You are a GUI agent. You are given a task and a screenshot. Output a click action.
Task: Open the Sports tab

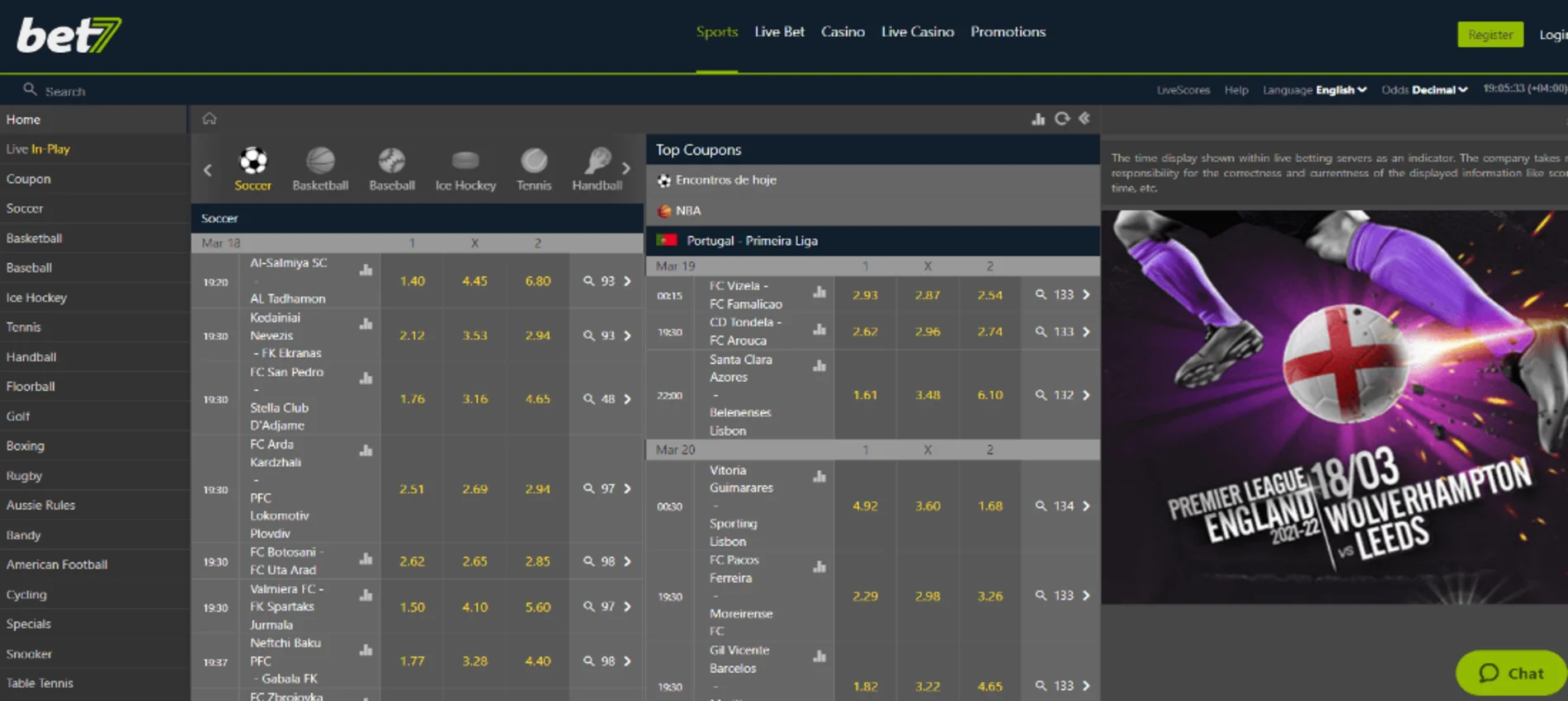coord(716,32)
